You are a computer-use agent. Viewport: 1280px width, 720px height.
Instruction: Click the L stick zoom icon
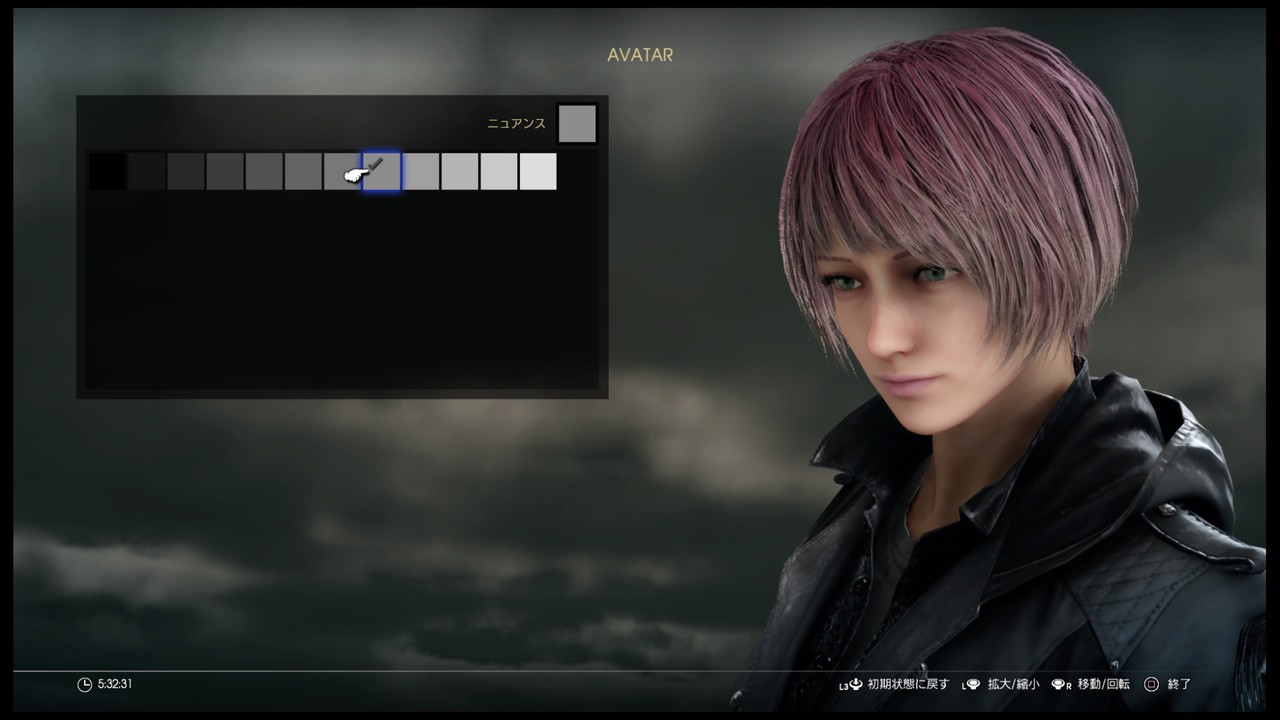coord(970,685)
